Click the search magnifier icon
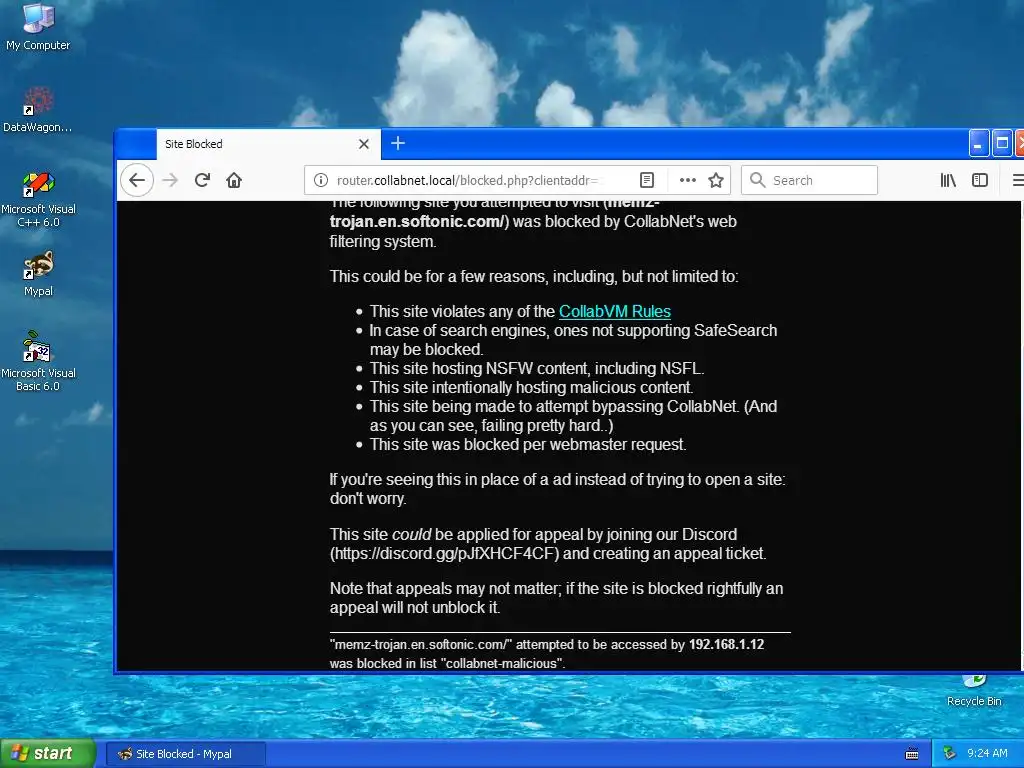The width and height of the screenshot is (1024, 768). [x=757, y=180]
